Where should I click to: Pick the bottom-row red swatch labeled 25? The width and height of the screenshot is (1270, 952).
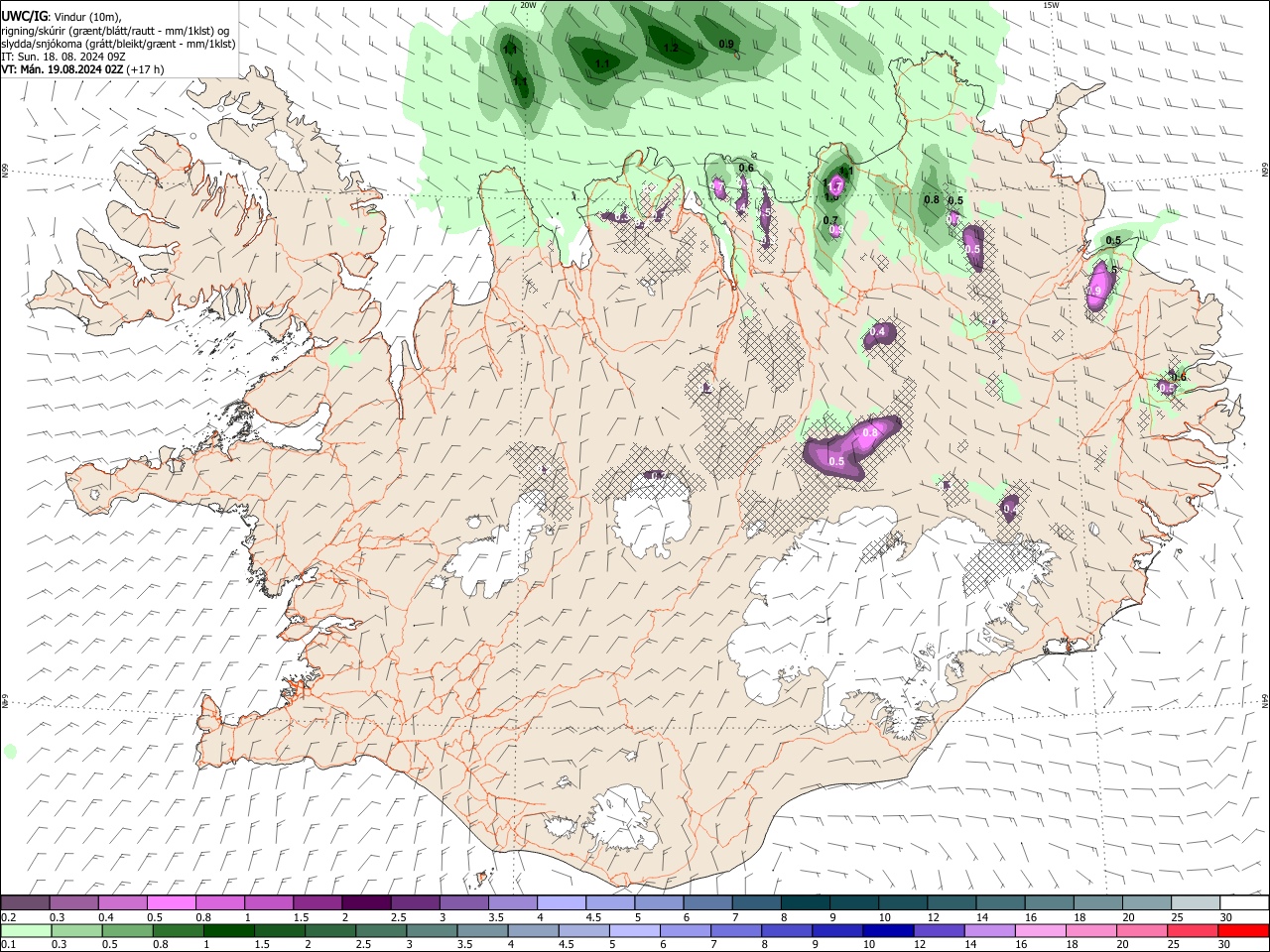(1191, 930)
